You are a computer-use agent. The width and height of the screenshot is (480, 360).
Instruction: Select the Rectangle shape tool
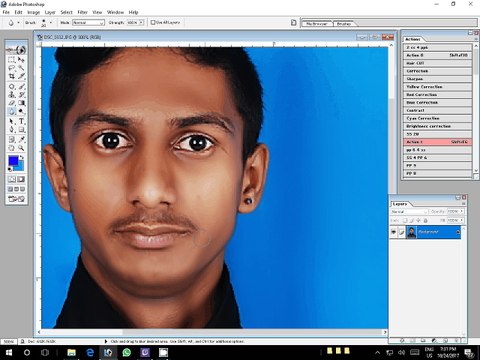21,130
